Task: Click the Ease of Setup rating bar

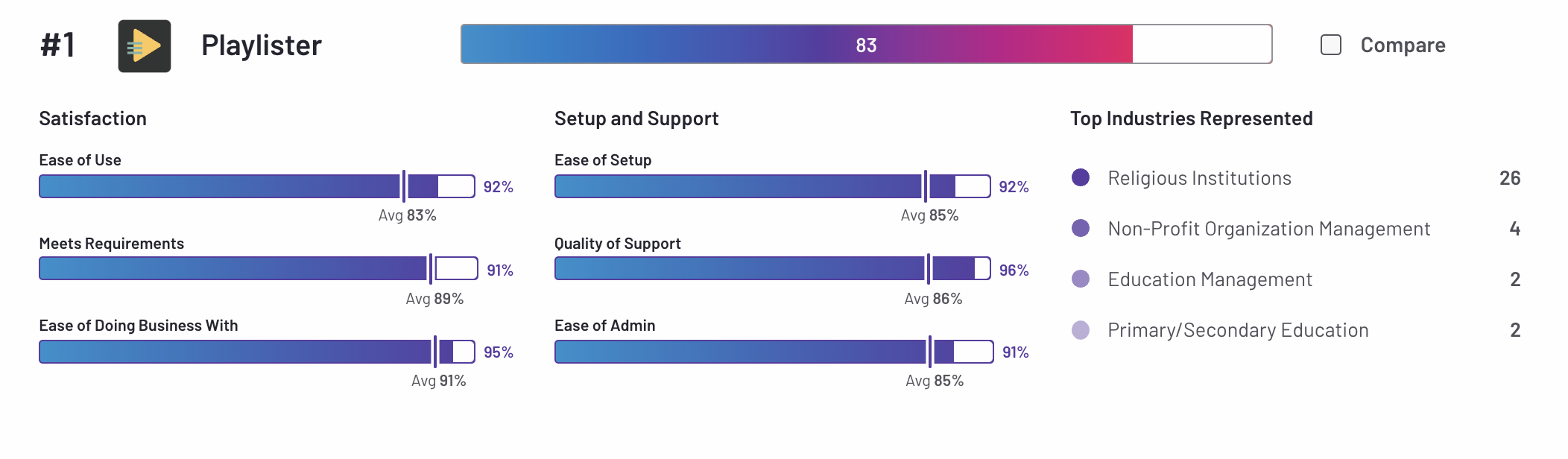Action: (773, 186)
